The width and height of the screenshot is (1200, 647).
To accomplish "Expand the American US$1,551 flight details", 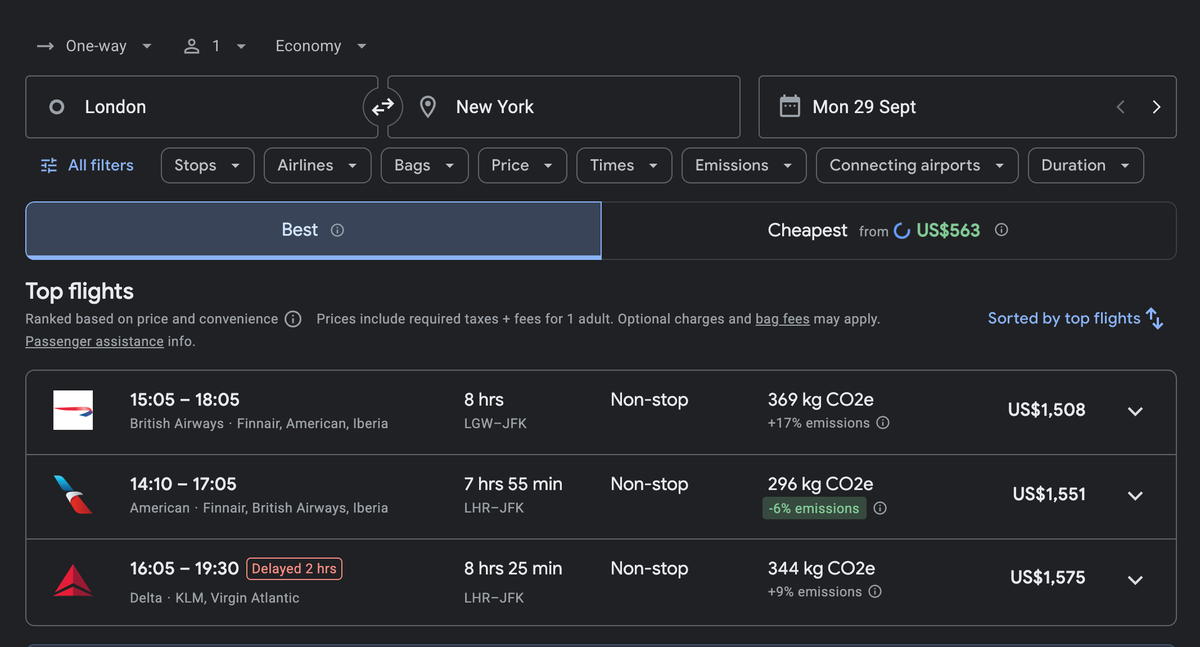I will point(1135,495).
